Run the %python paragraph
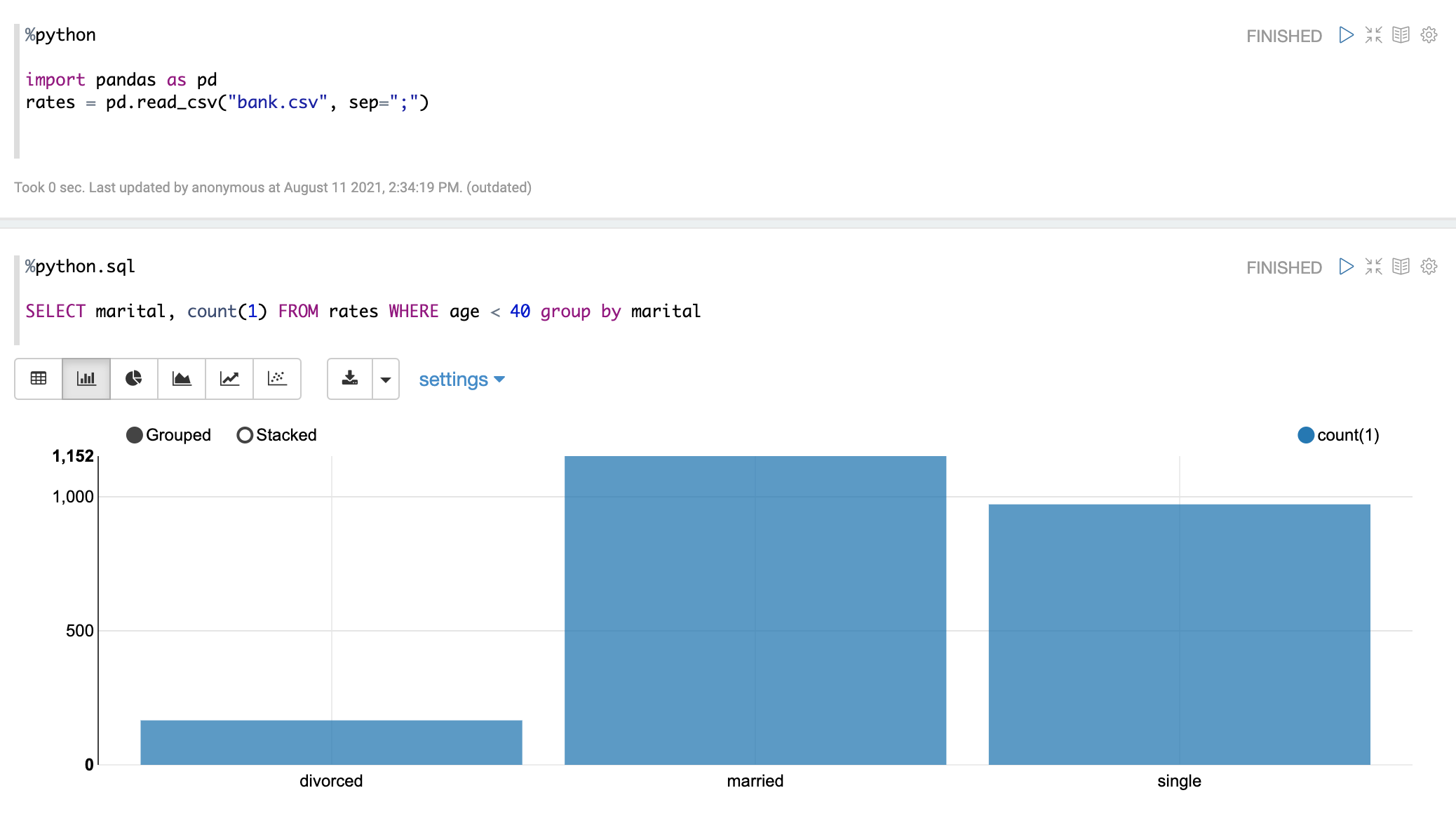This screenshot has width=1456, height=828. (x=1346, y=35)
